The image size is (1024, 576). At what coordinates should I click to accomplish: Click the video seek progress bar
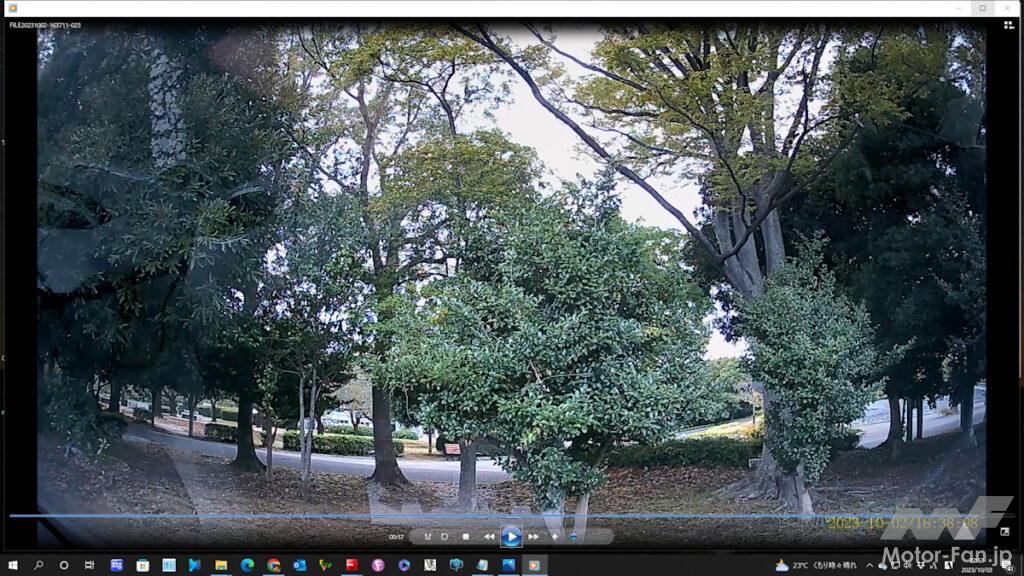click(x=500, y=516)
